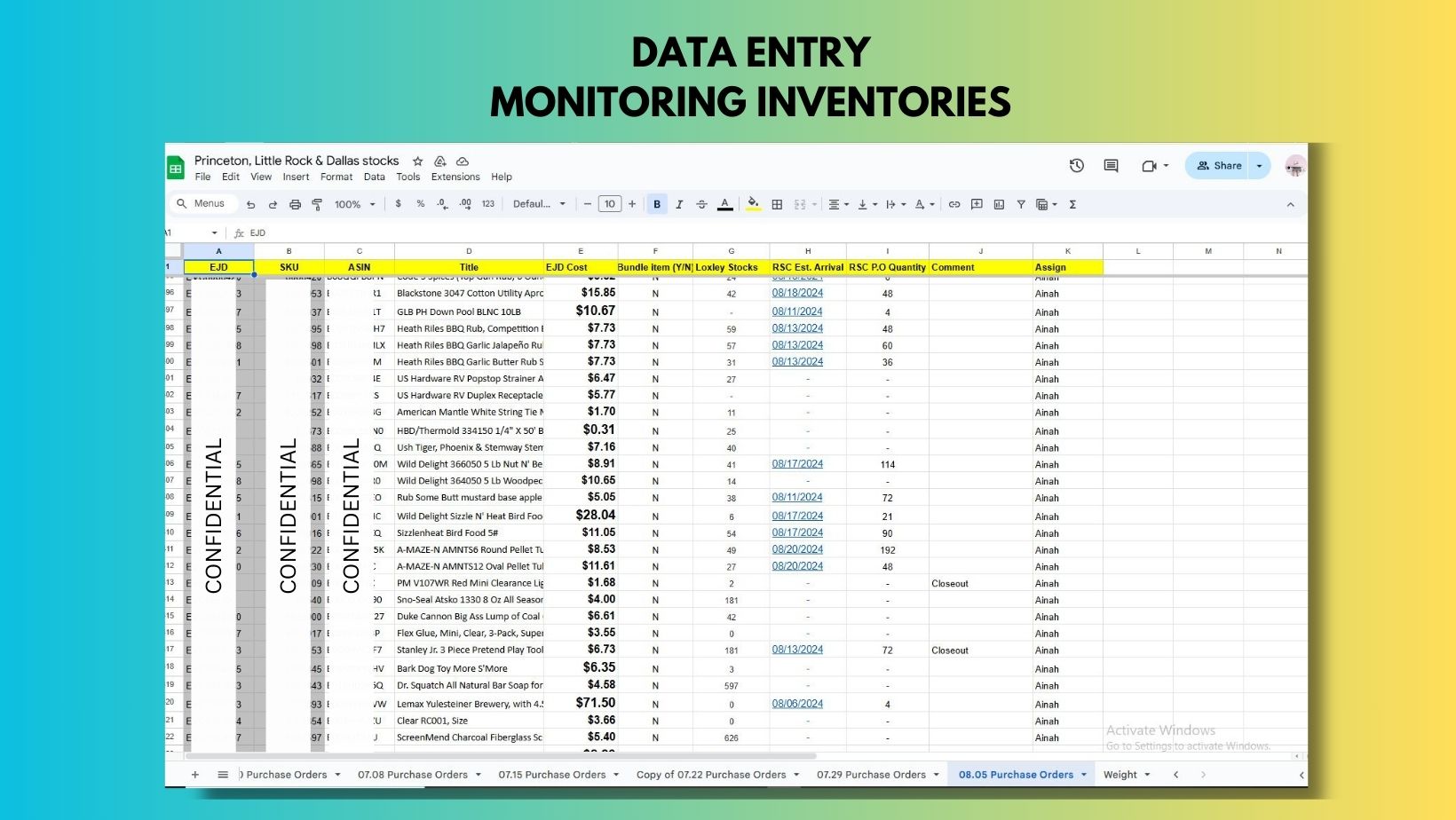Switch to the 07.29 Purchase Orders tab

click(x=877, y=775)
